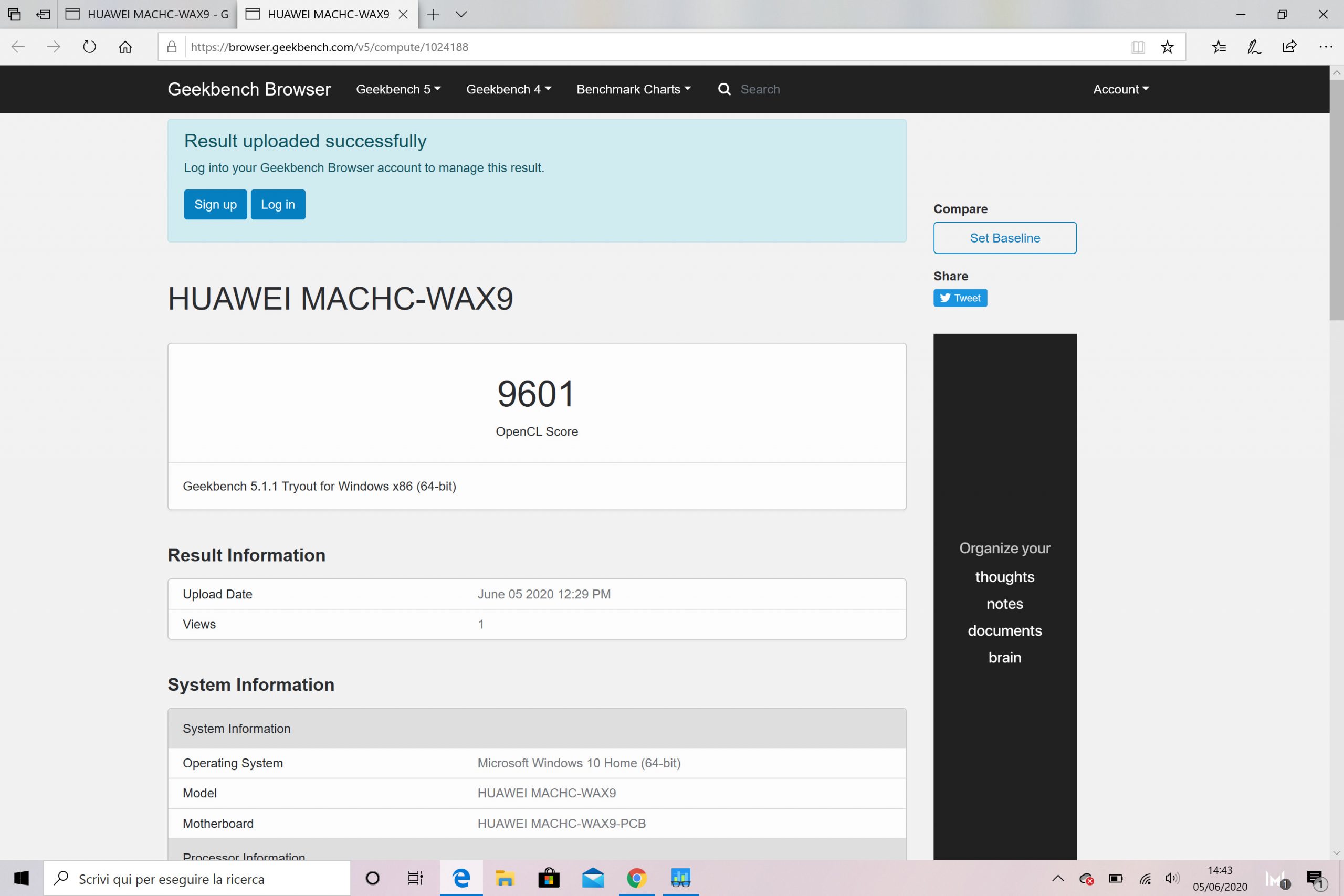The height and width of the screenshot is (896, 1344).
Task: Add page to favorites star icon
Action: [1168, 47]
